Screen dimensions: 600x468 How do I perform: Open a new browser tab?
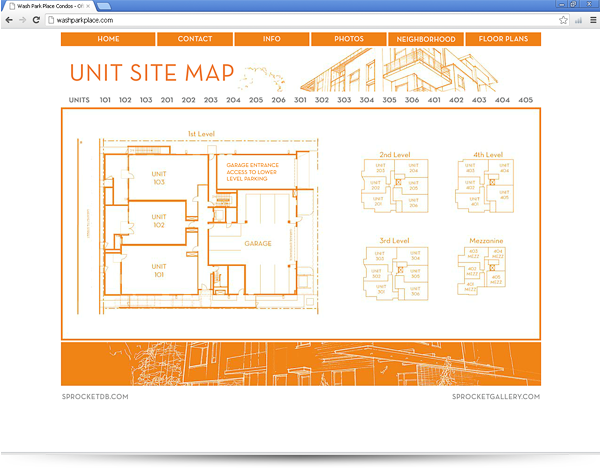click(104, 6)
